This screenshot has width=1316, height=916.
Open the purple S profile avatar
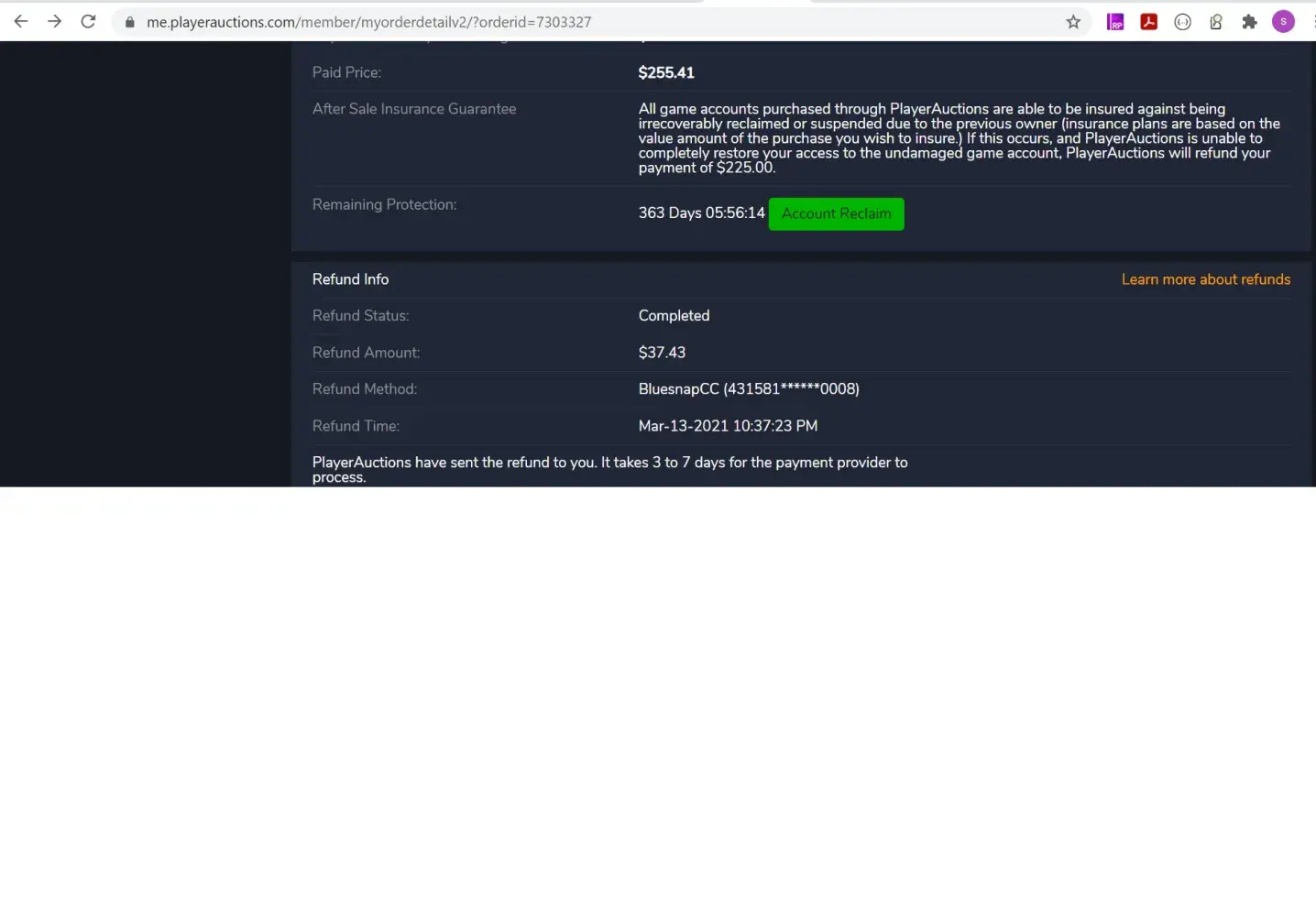tap(1283, 22)
